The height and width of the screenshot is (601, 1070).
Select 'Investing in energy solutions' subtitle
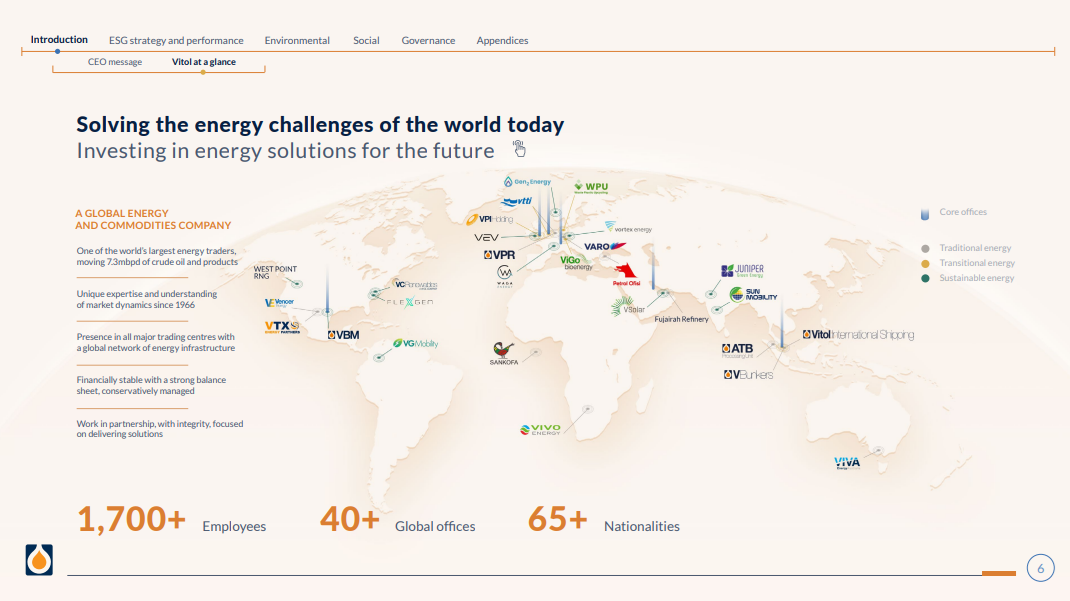285,151
